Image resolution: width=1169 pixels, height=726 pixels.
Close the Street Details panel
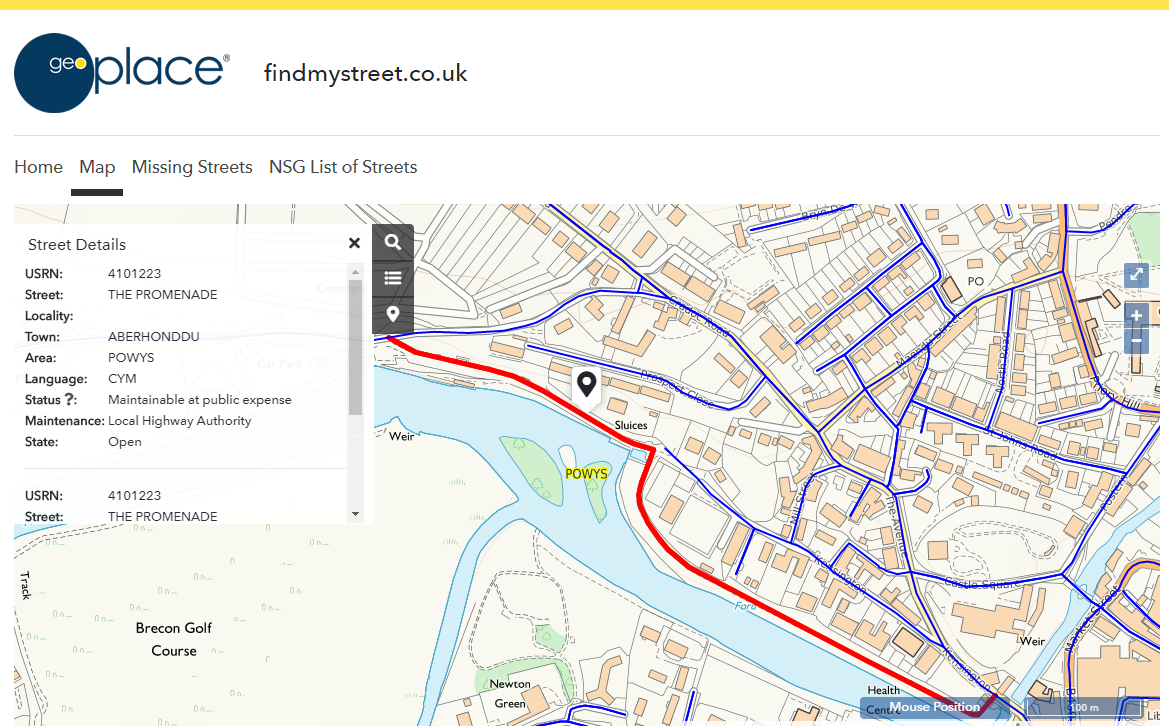coord(354,243)
